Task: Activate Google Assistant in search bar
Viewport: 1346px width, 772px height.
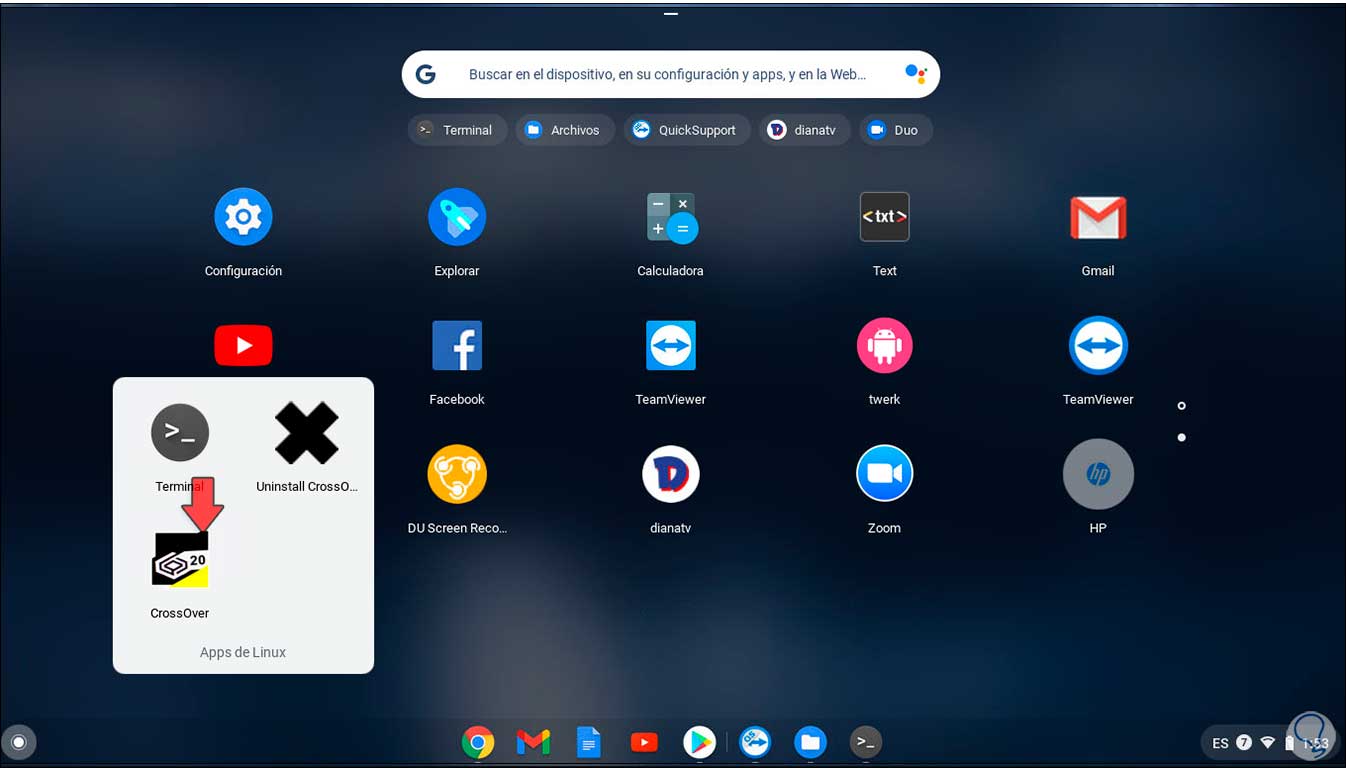Action: pyautogui.click(x=915, y=74)
